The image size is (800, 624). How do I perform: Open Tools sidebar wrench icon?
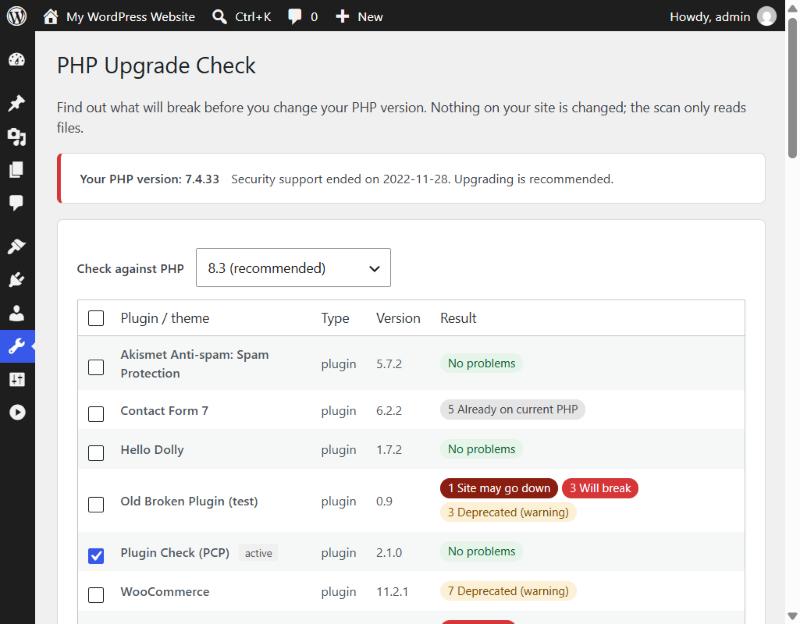click(x=17, y=346)
